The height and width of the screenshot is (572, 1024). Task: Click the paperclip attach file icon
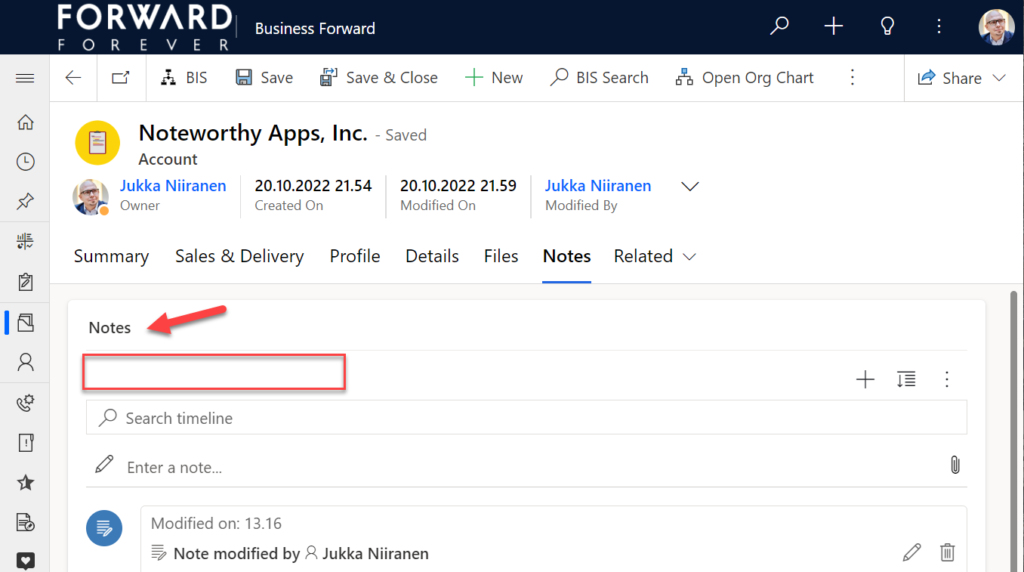click(955, 465)
